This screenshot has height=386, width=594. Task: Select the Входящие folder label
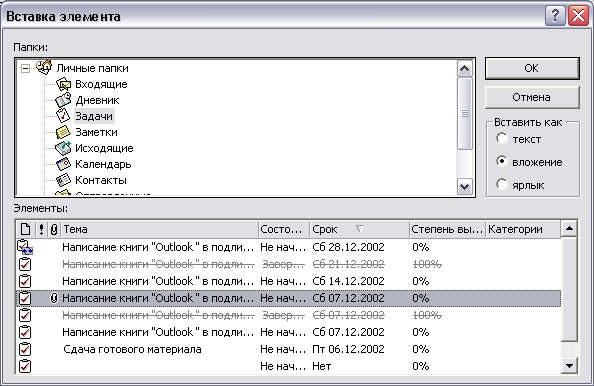pos(101,84)
